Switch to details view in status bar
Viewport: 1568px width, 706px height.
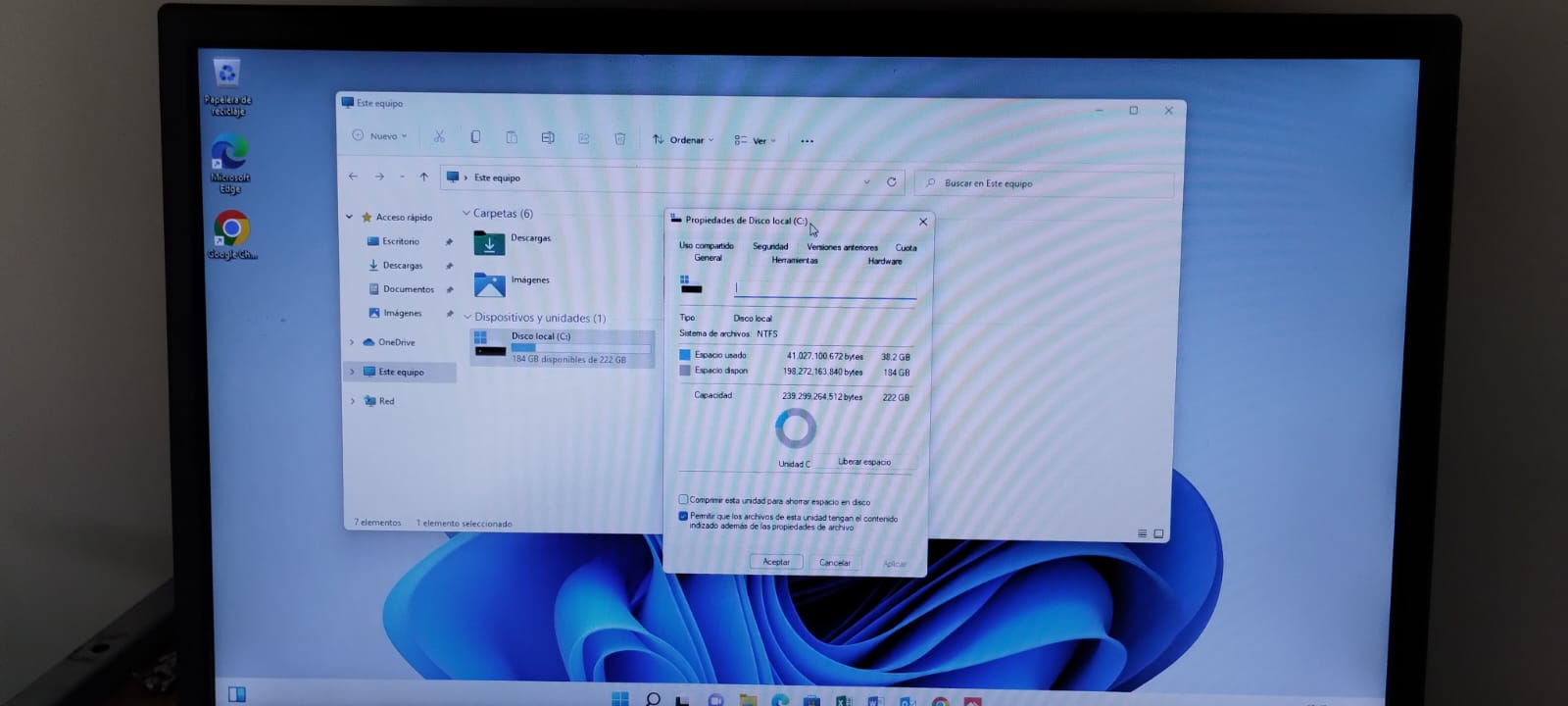(1142, 533)
